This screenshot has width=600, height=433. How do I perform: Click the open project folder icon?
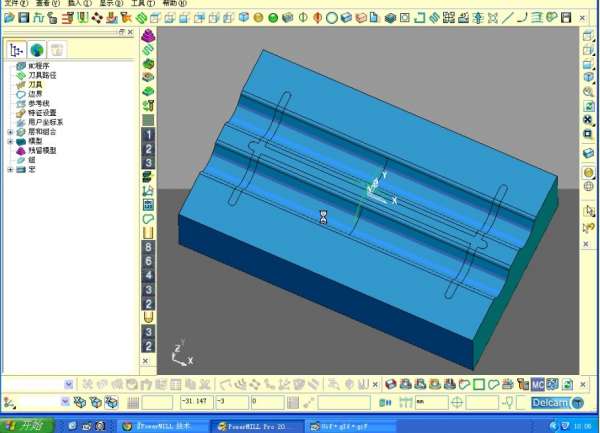tap(9, 18)
